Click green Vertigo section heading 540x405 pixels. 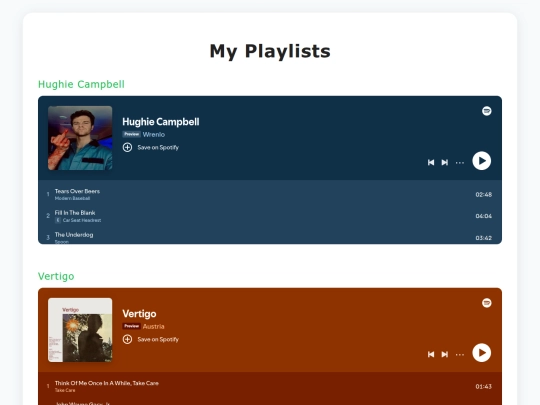tap(56, 276)
